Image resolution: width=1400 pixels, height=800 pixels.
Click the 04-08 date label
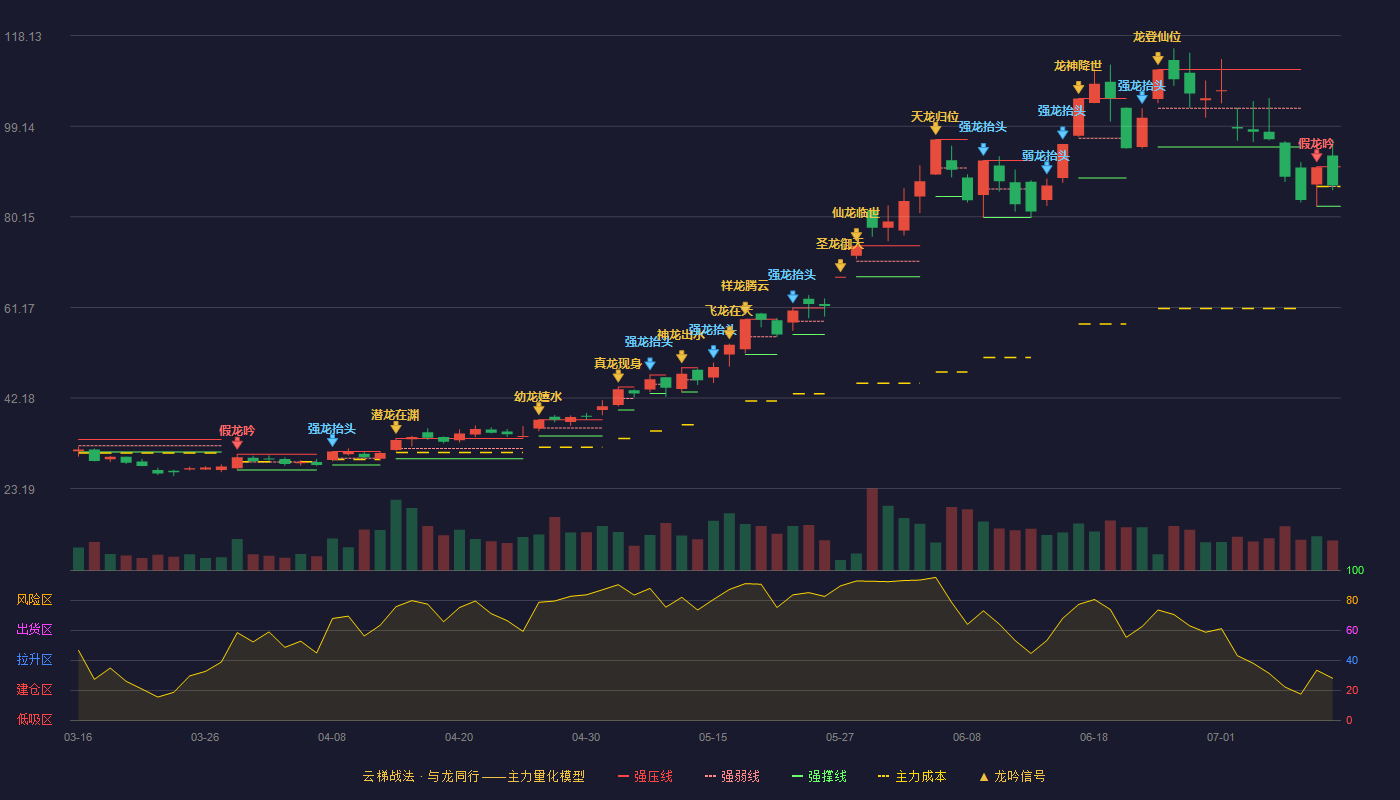[332, 737]
